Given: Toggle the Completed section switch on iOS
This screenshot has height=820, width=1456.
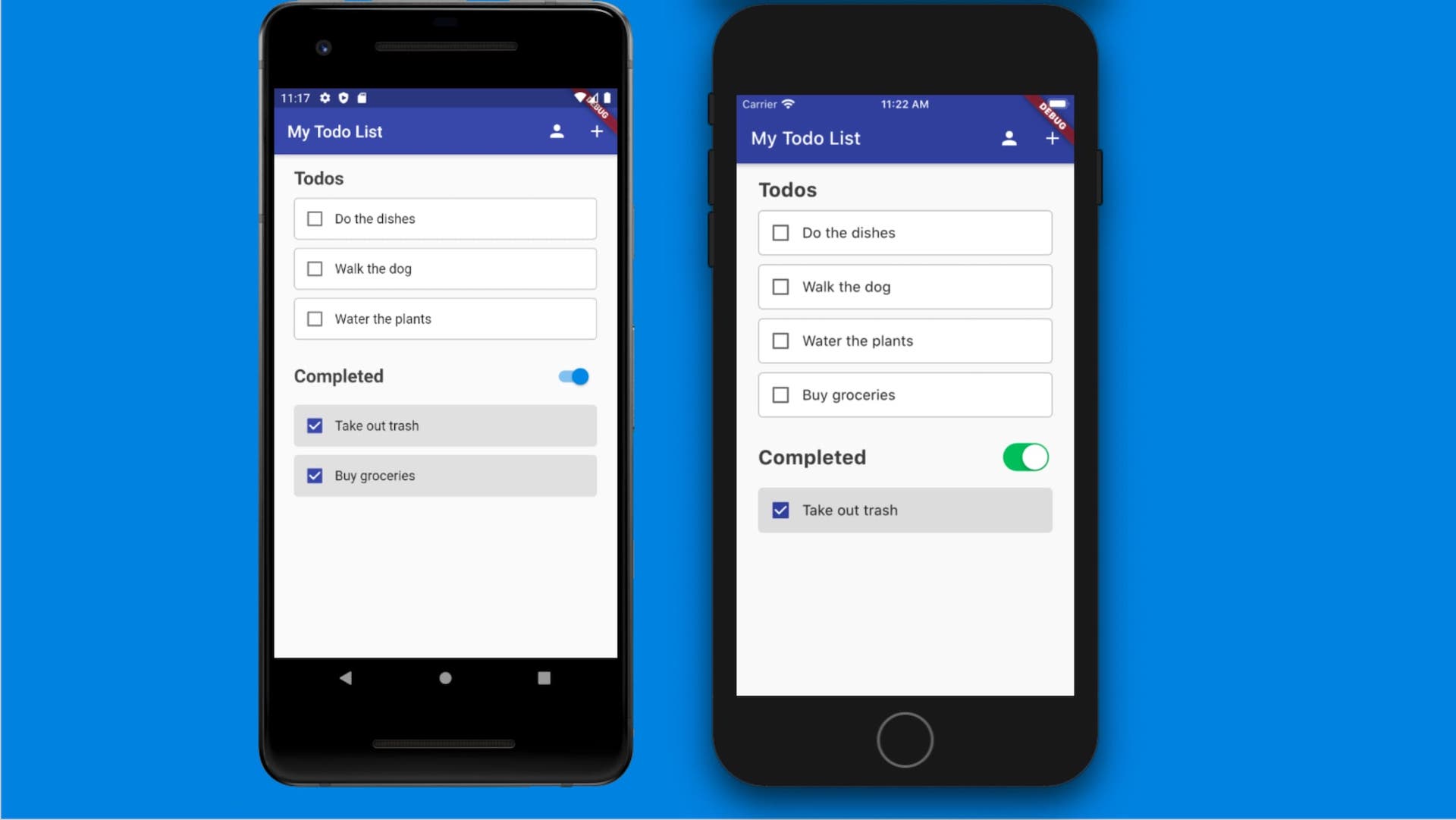Looking at the screenshot, I should 1026,457.
